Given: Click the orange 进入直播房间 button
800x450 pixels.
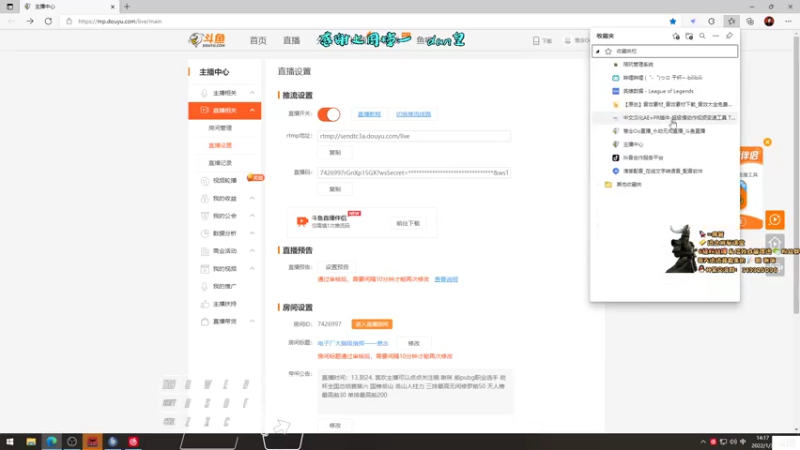Looking at the screenshot, I should (x=371, y=324).
